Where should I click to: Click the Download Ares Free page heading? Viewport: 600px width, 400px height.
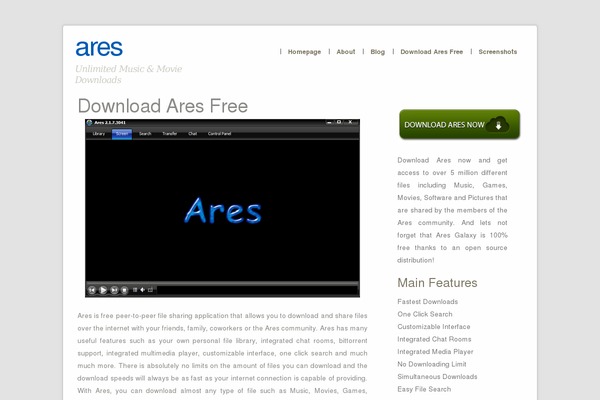[163, 106]
